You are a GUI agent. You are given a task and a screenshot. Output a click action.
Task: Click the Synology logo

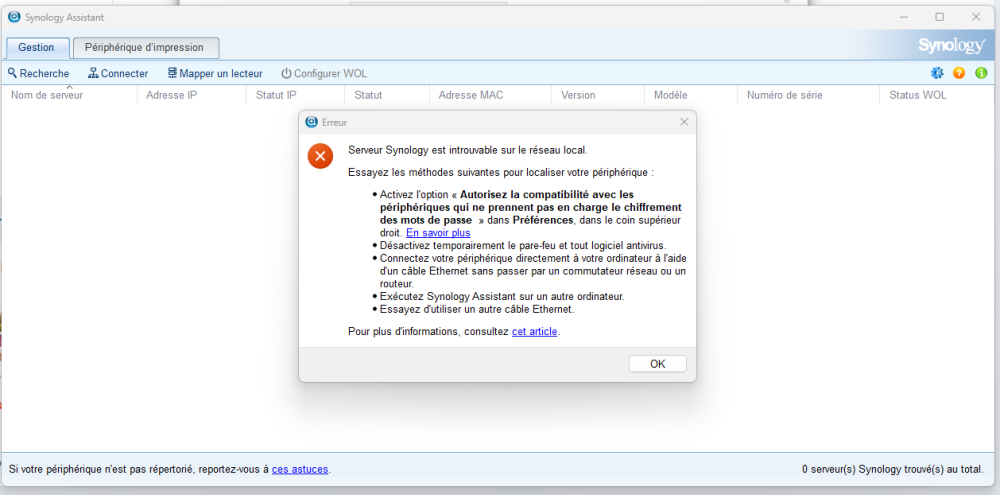pyautogui.click(x=952, y=46)
